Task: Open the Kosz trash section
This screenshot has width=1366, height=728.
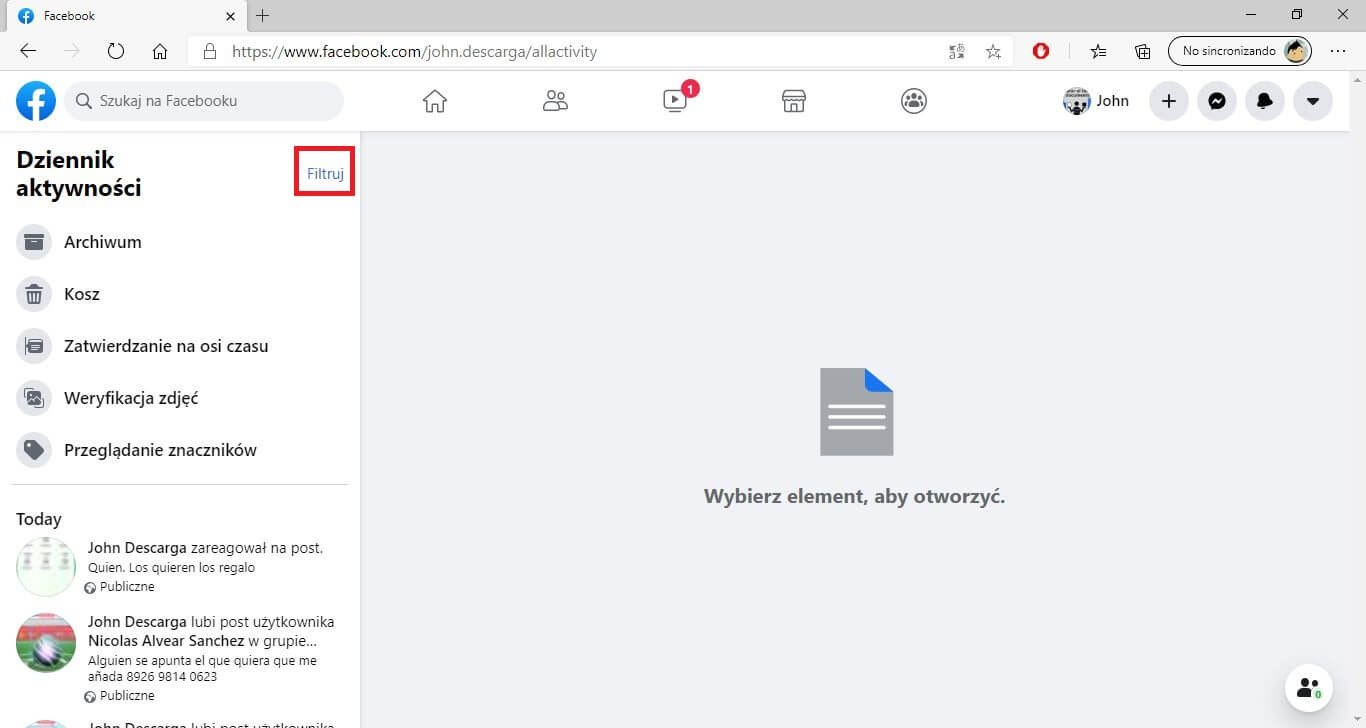Action: [180, 294]
